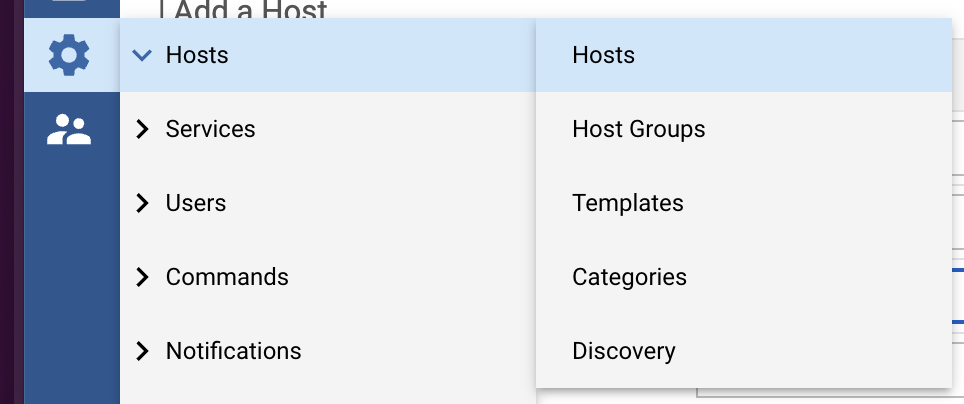Open the Administration people icon

pos(69,129)
